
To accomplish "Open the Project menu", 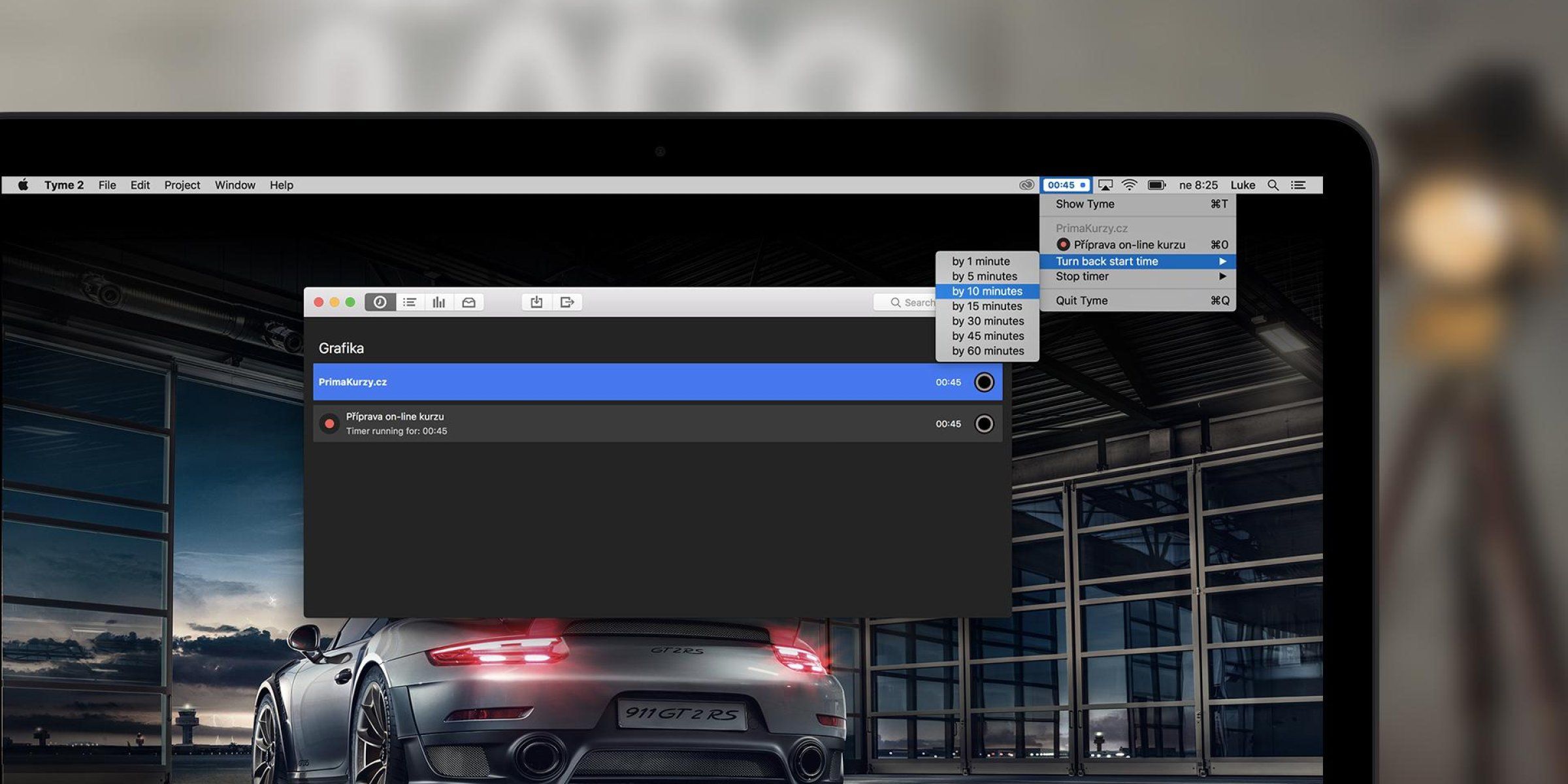I will click(182, 185).
